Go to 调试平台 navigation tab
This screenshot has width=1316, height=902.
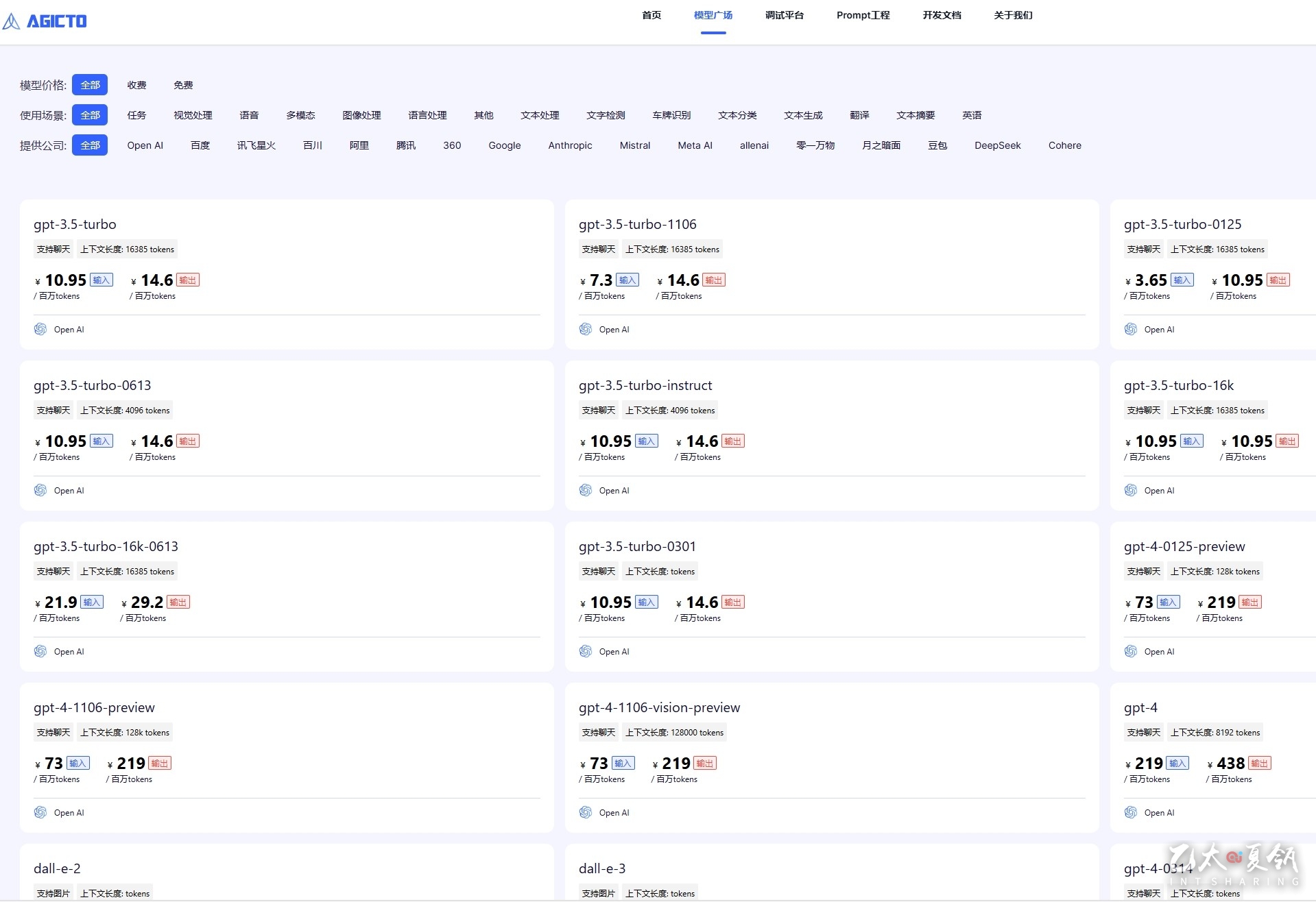tap(785, 15)
